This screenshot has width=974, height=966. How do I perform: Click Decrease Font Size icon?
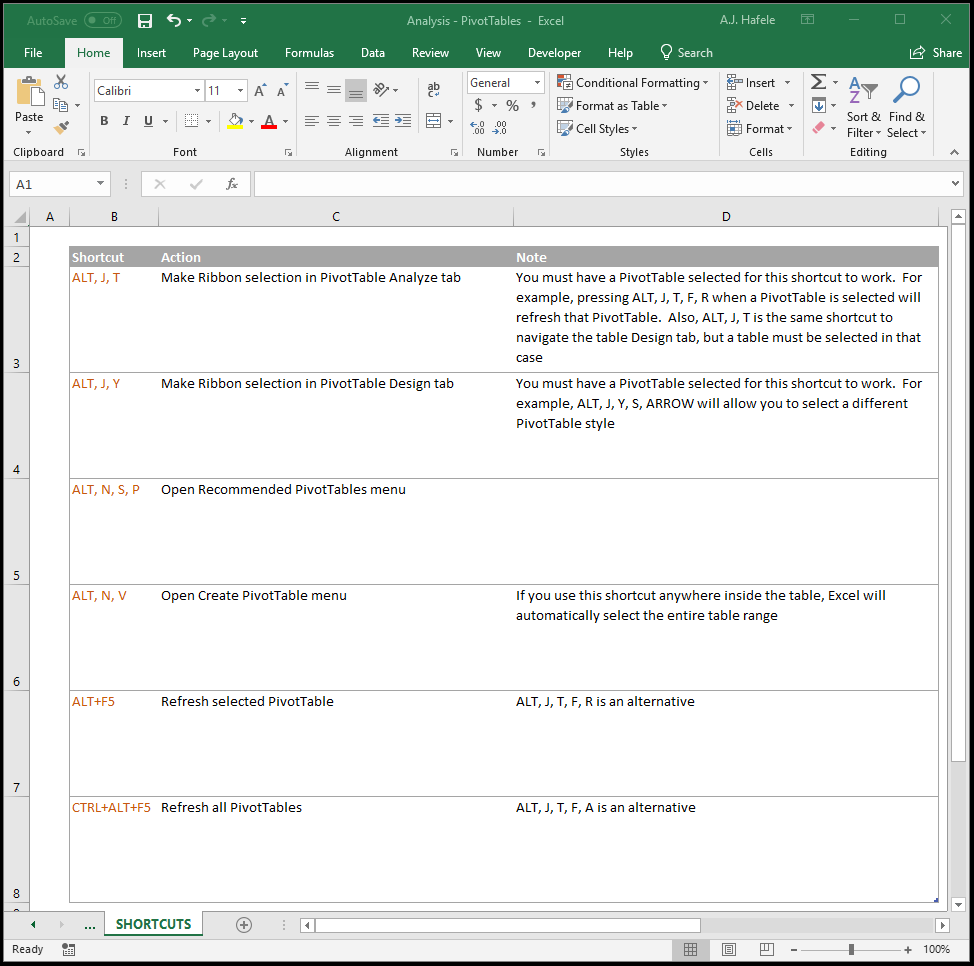(x=283, y=91)
